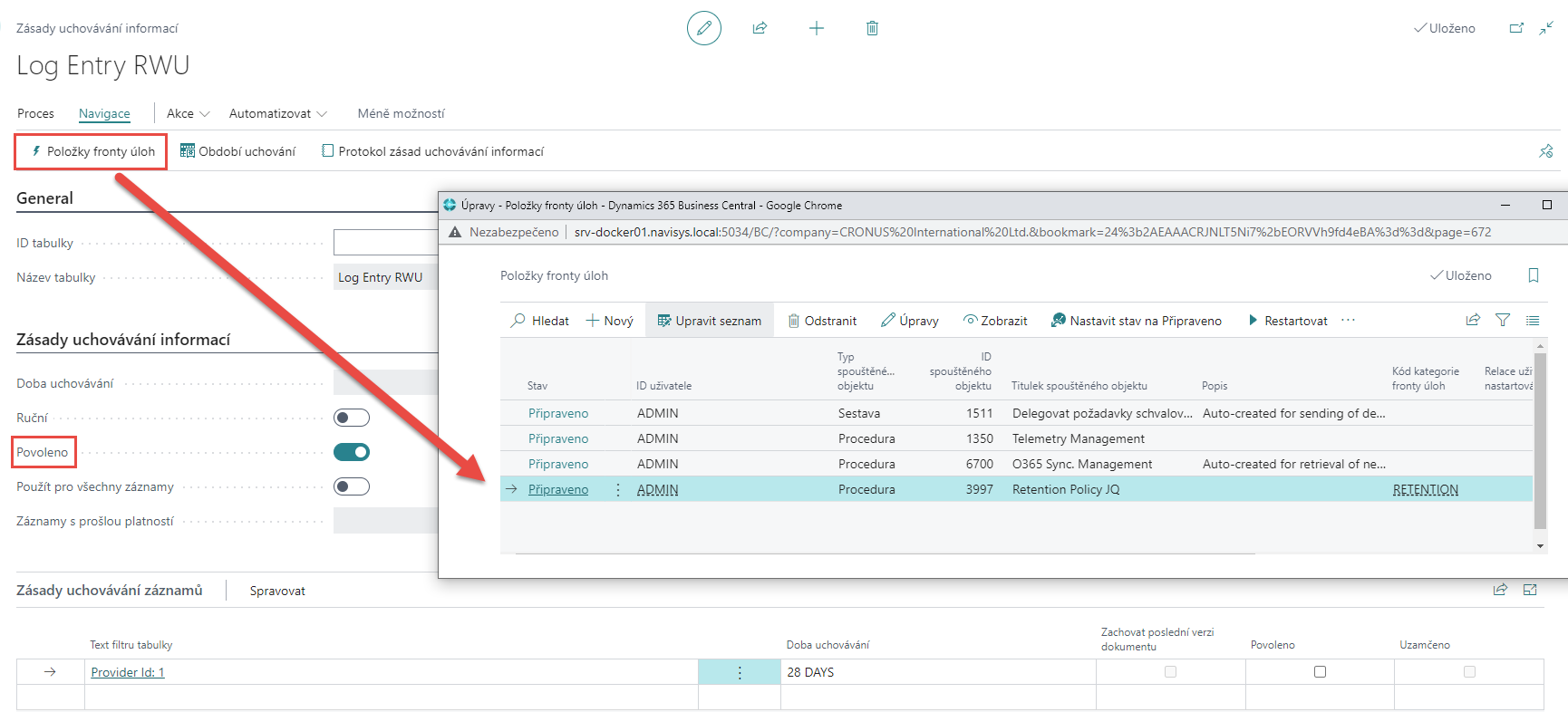The image size is (1568, 712).
Task: Click the pin icon on action bar
Action: coord(1545,151)
